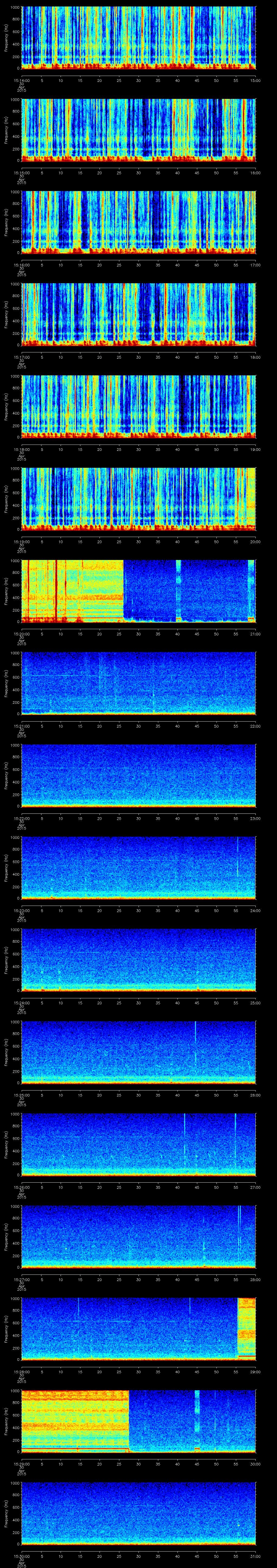Click the '15:30:00' start time label
Viewport: 277px width, 1568px height.
point(21,1556)
